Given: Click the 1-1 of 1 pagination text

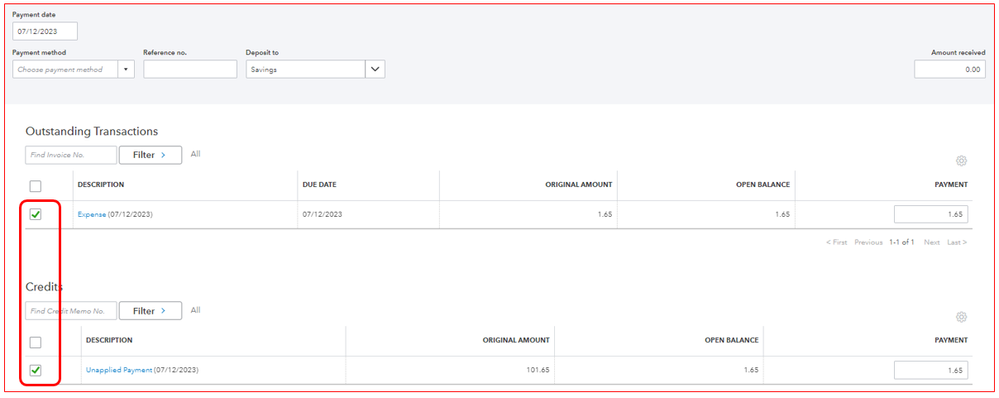Looking at the screenshot, I should 902,243.
